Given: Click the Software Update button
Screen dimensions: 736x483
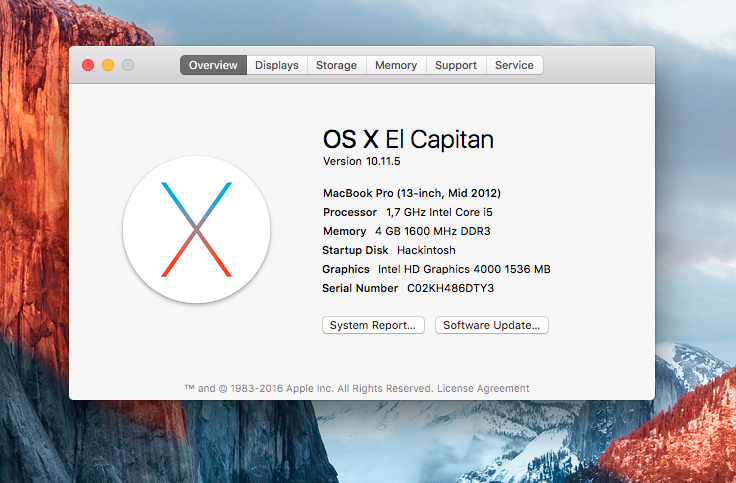Looking at the screenshot, I should pos(491,325).
